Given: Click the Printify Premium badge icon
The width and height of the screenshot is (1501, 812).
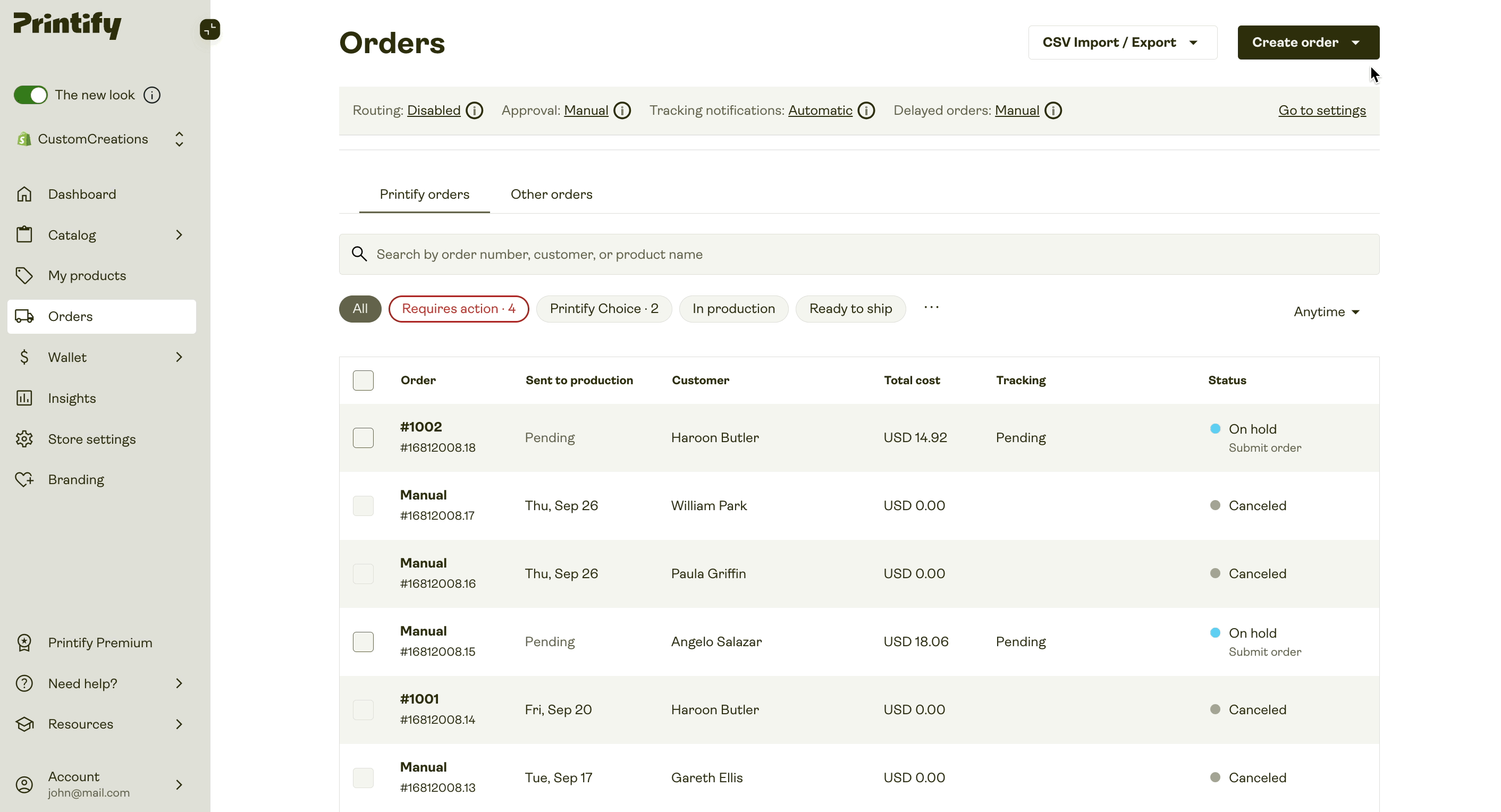Looking at the screenshot, I should (24, 642).
